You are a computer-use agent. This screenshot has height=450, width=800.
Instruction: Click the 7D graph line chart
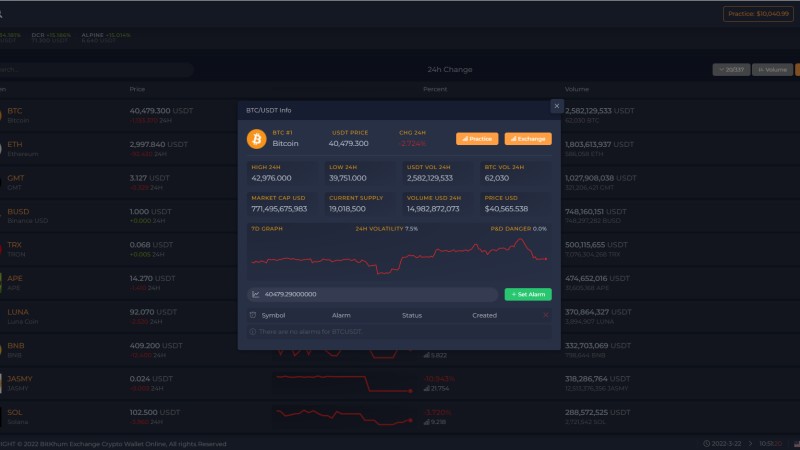coord(399,256)
